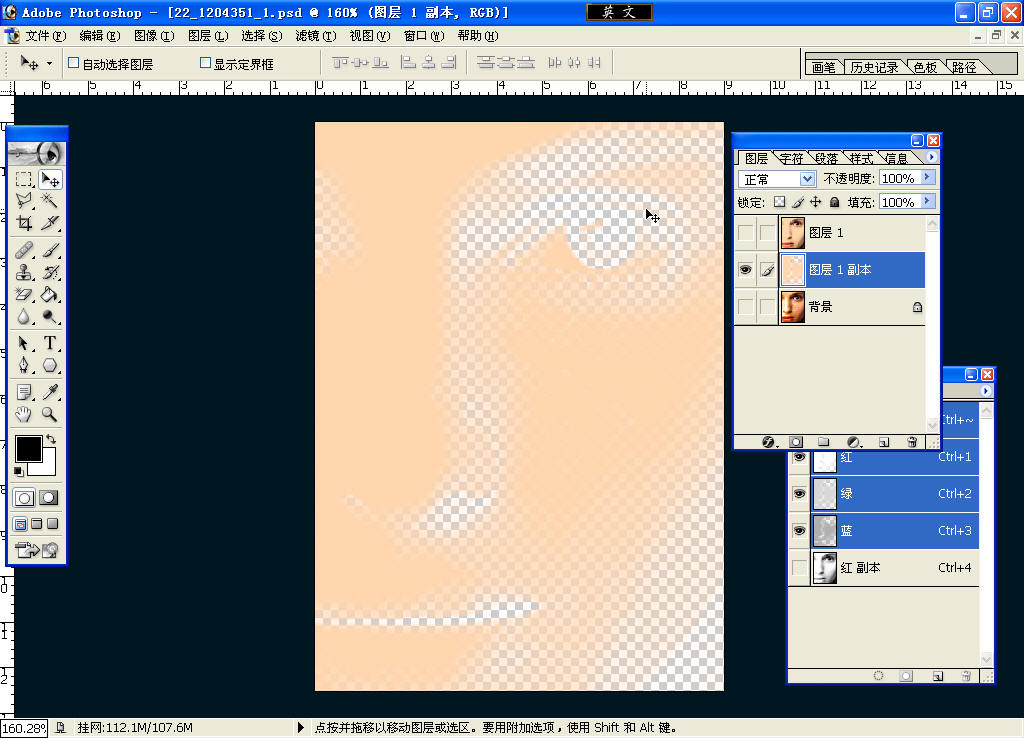Select the Brush tool
Viewport: 1024px width, 738px height.
(x=50, y=250)
